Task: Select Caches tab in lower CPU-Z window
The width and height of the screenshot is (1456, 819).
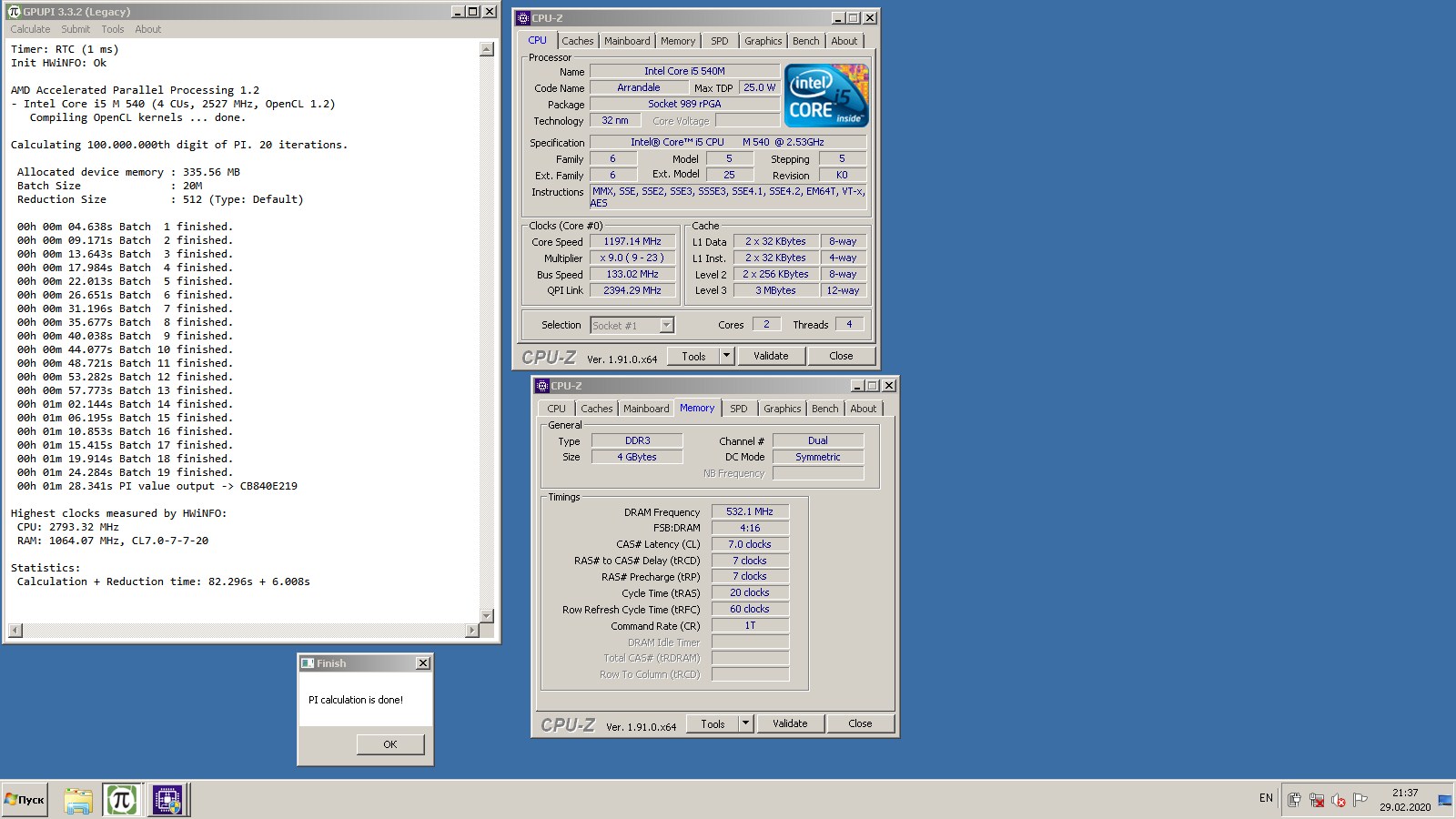Action: click(596, 409)
